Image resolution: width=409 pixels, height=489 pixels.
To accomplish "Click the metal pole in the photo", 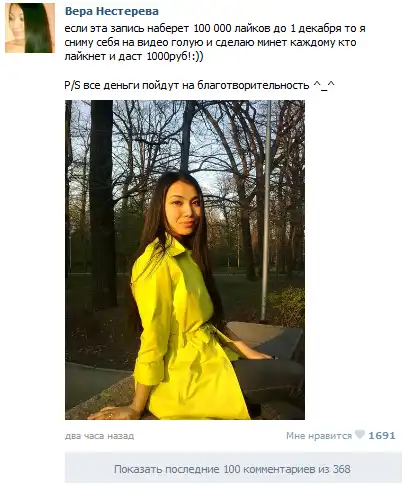I will tap(266, 210).
